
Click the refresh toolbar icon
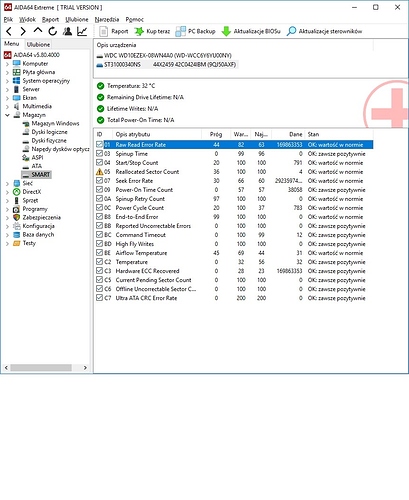[52, 31]
